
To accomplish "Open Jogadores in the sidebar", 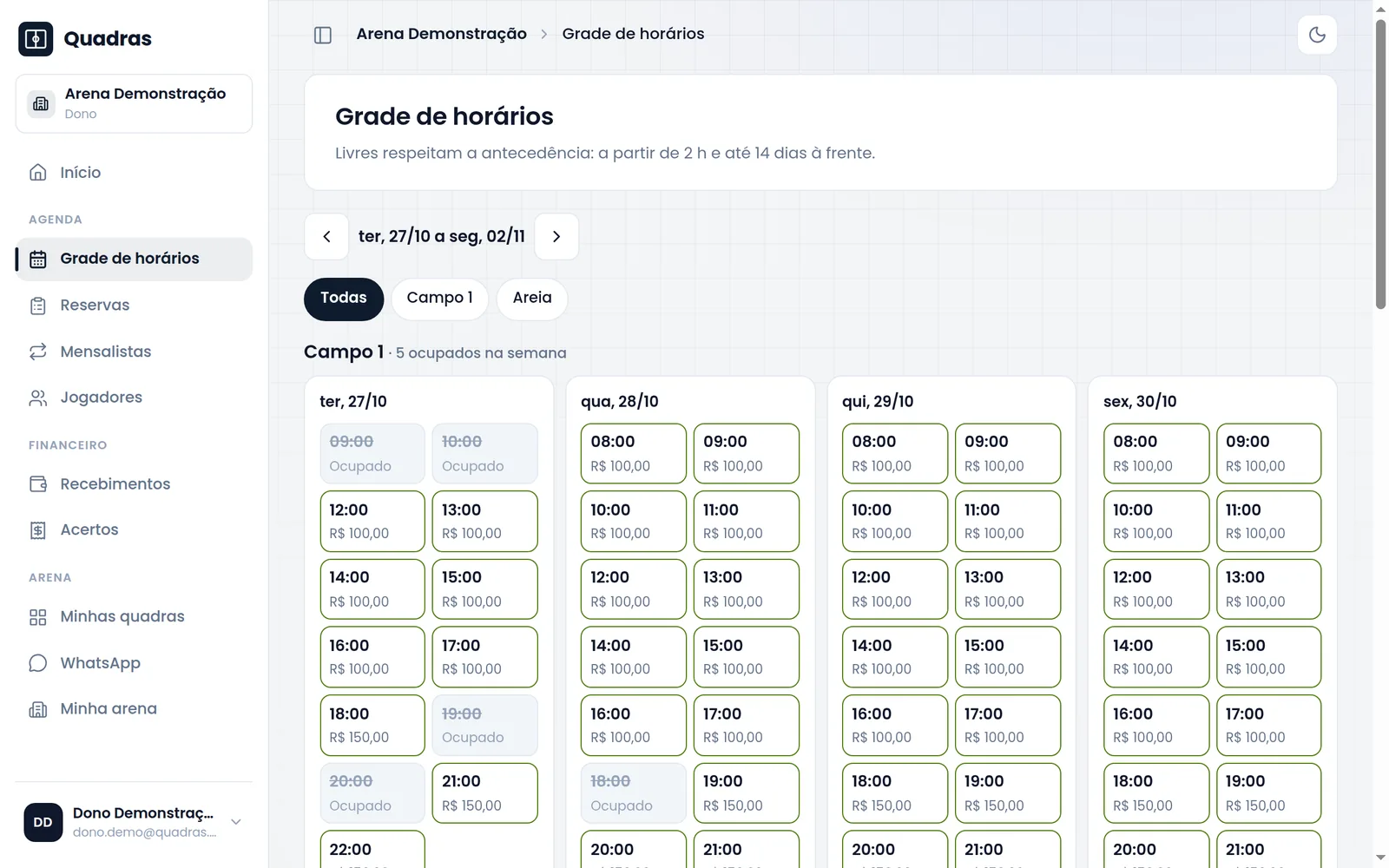I will point(134,398).
